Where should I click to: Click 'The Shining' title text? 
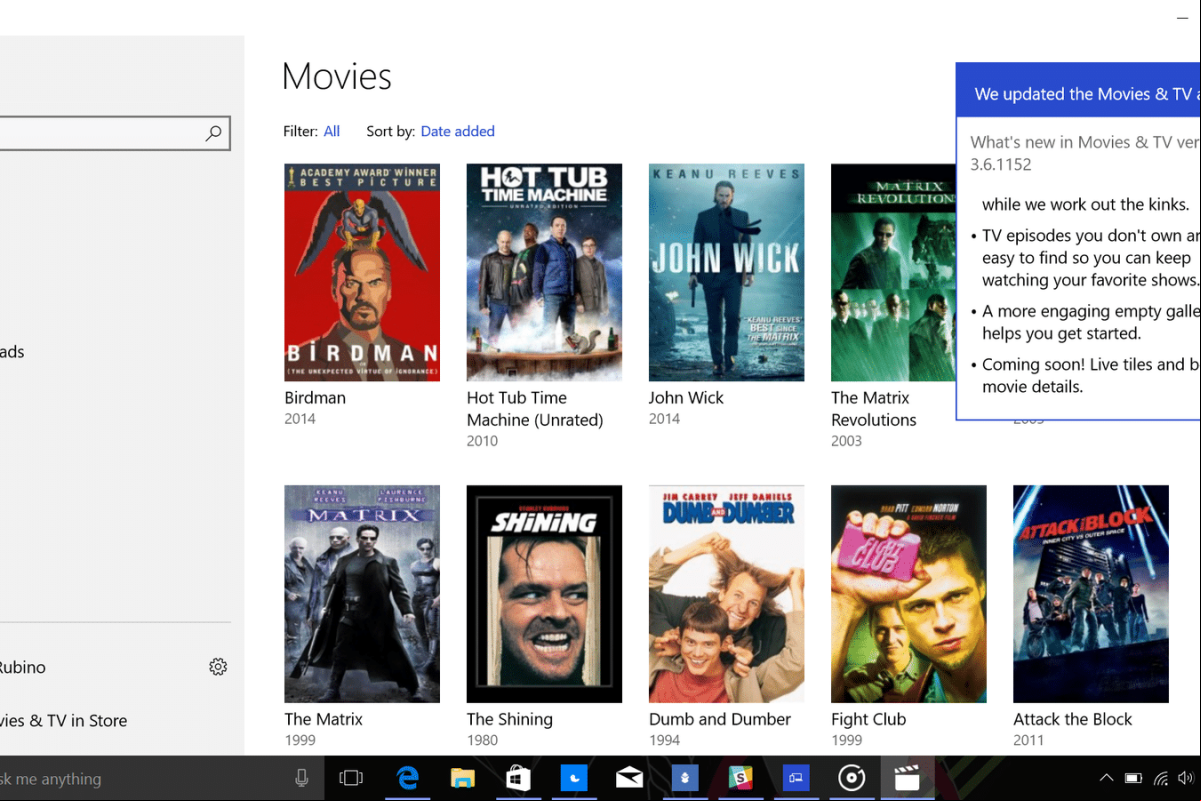510,719
